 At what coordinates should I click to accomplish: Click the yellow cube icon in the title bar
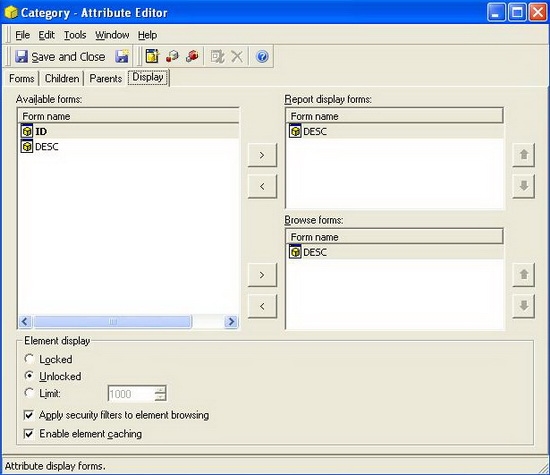pos(11,13)
